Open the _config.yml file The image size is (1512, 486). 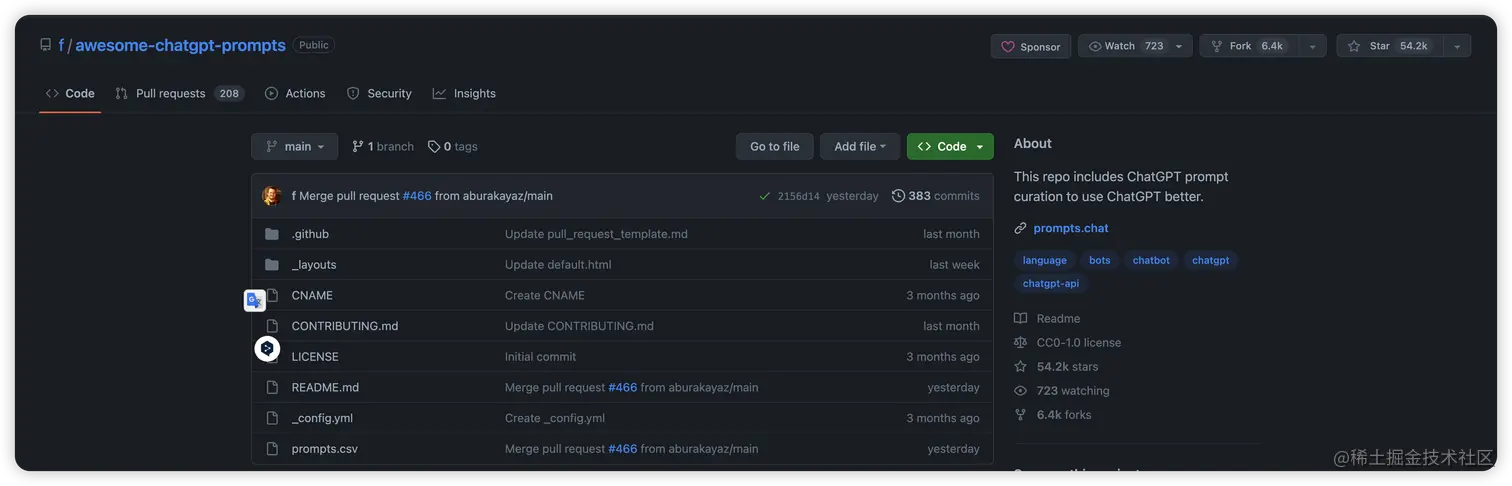tap(322, 418)
